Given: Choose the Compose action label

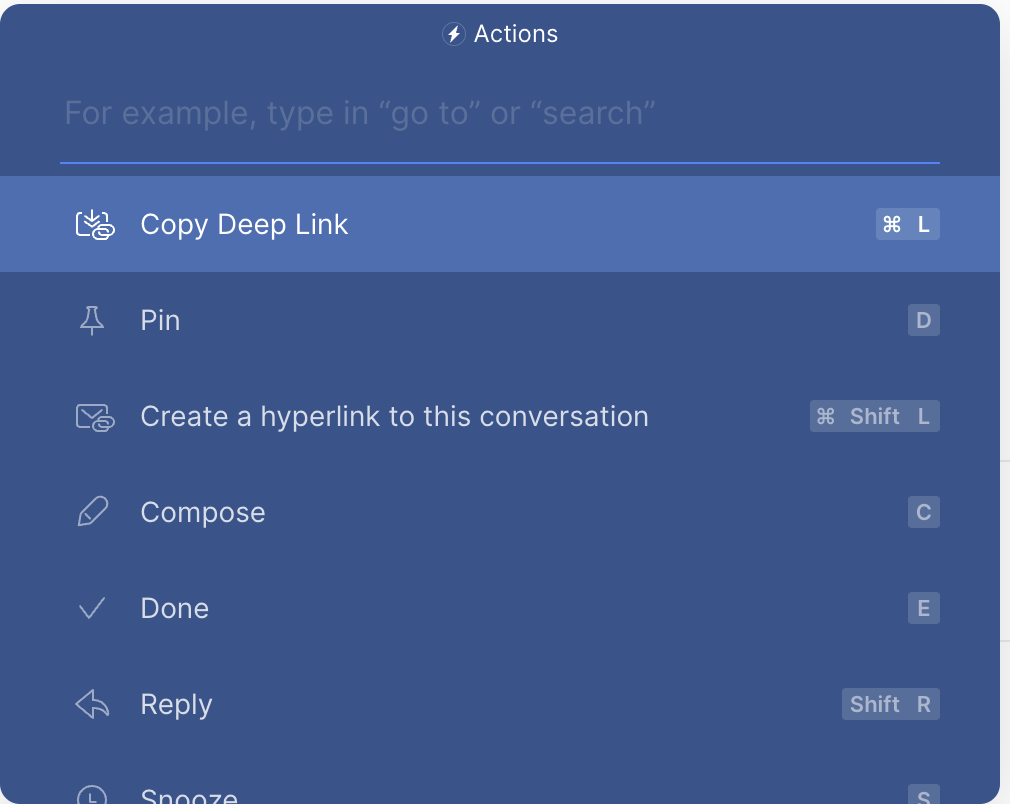Looking at the screenshot, I should (x=203, y=513).
